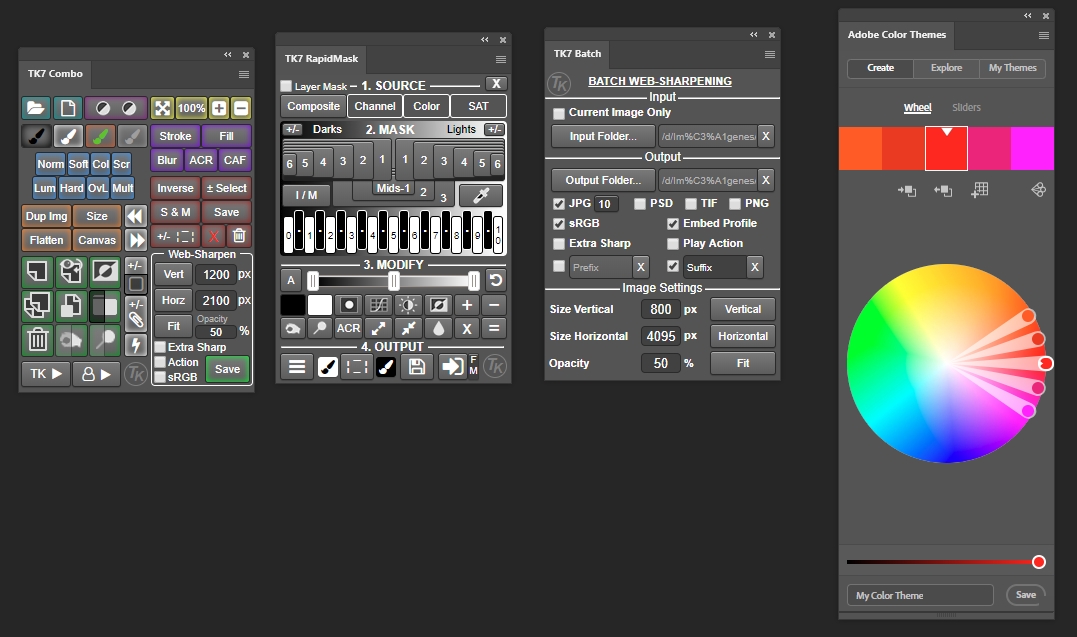Click the eyedropper icon in RapidMask
Viewport: 1077px width, 637px height.
(x=481, y=195)
